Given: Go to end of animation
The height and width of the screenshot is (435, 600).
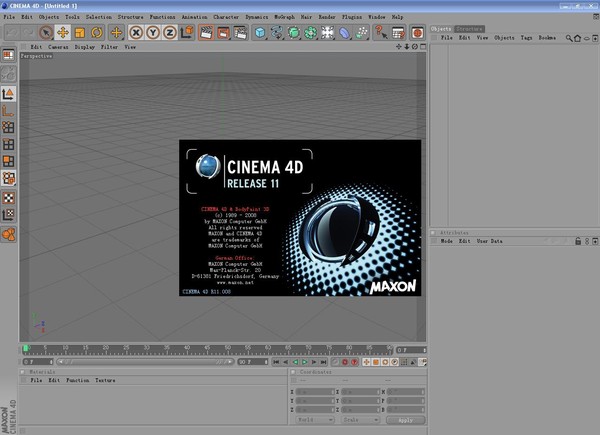Looking at the screenshot, I should pos(324,362).
